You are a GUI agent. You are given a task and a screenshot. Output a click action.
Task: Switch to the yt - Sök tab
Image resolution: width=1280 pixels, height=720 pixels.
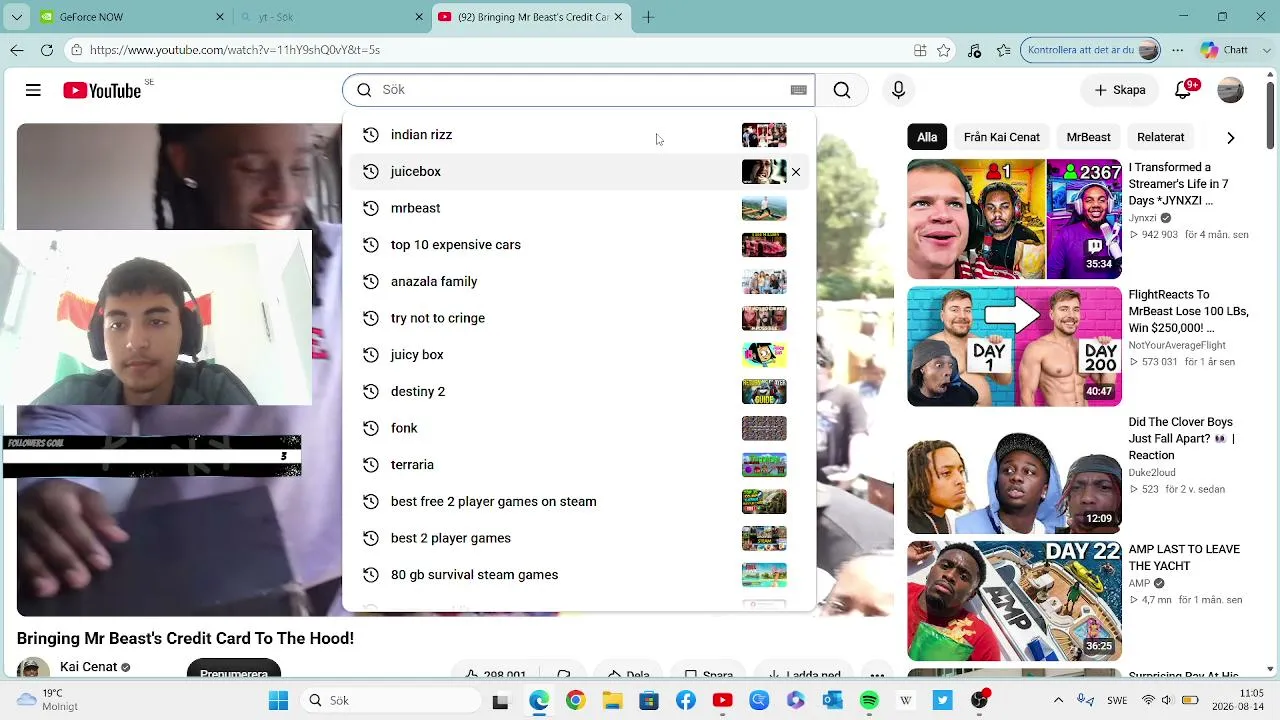pos(331,17)
